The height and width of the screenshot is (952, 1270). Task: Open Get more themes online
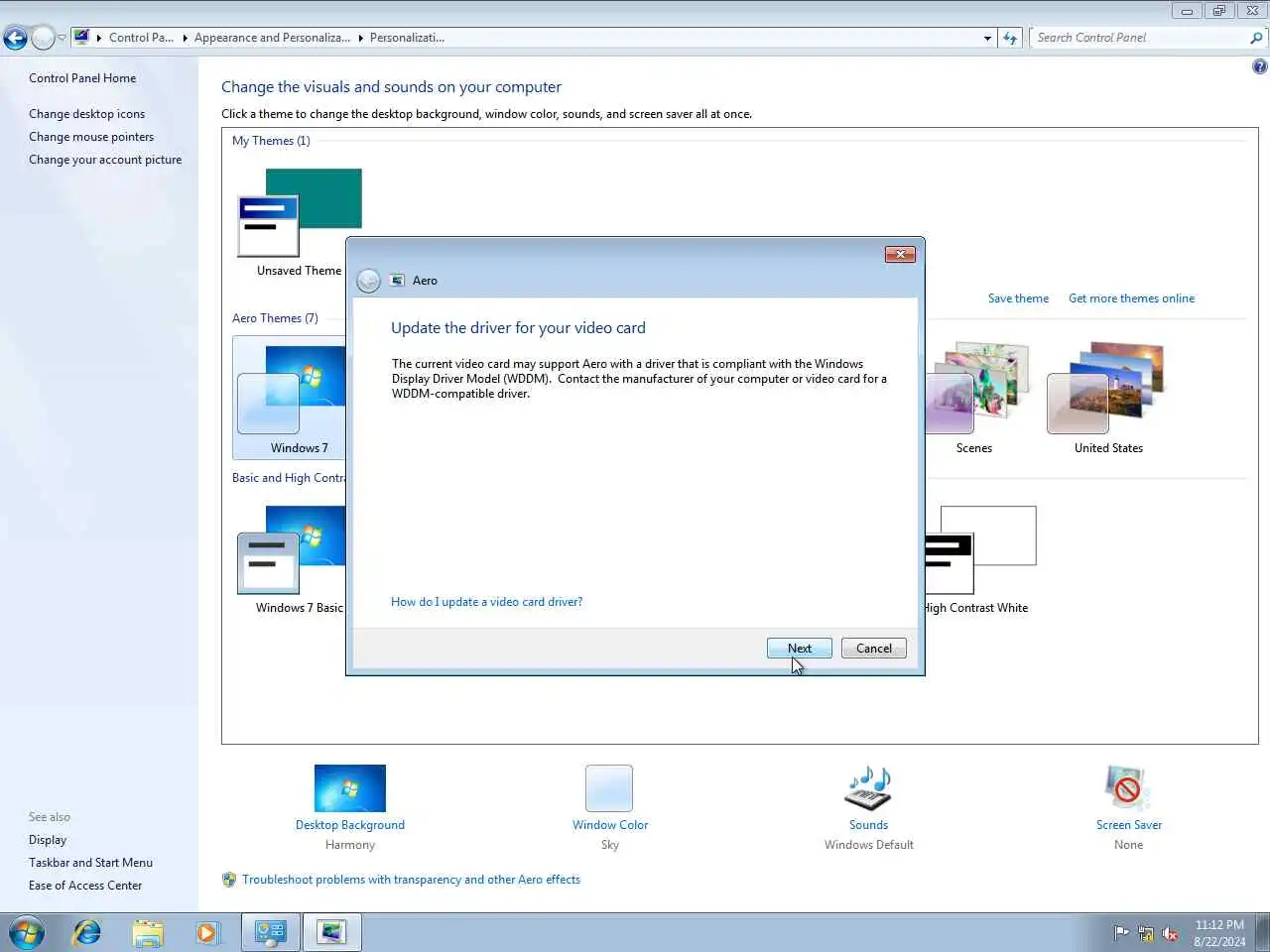tap(1131, 298)
